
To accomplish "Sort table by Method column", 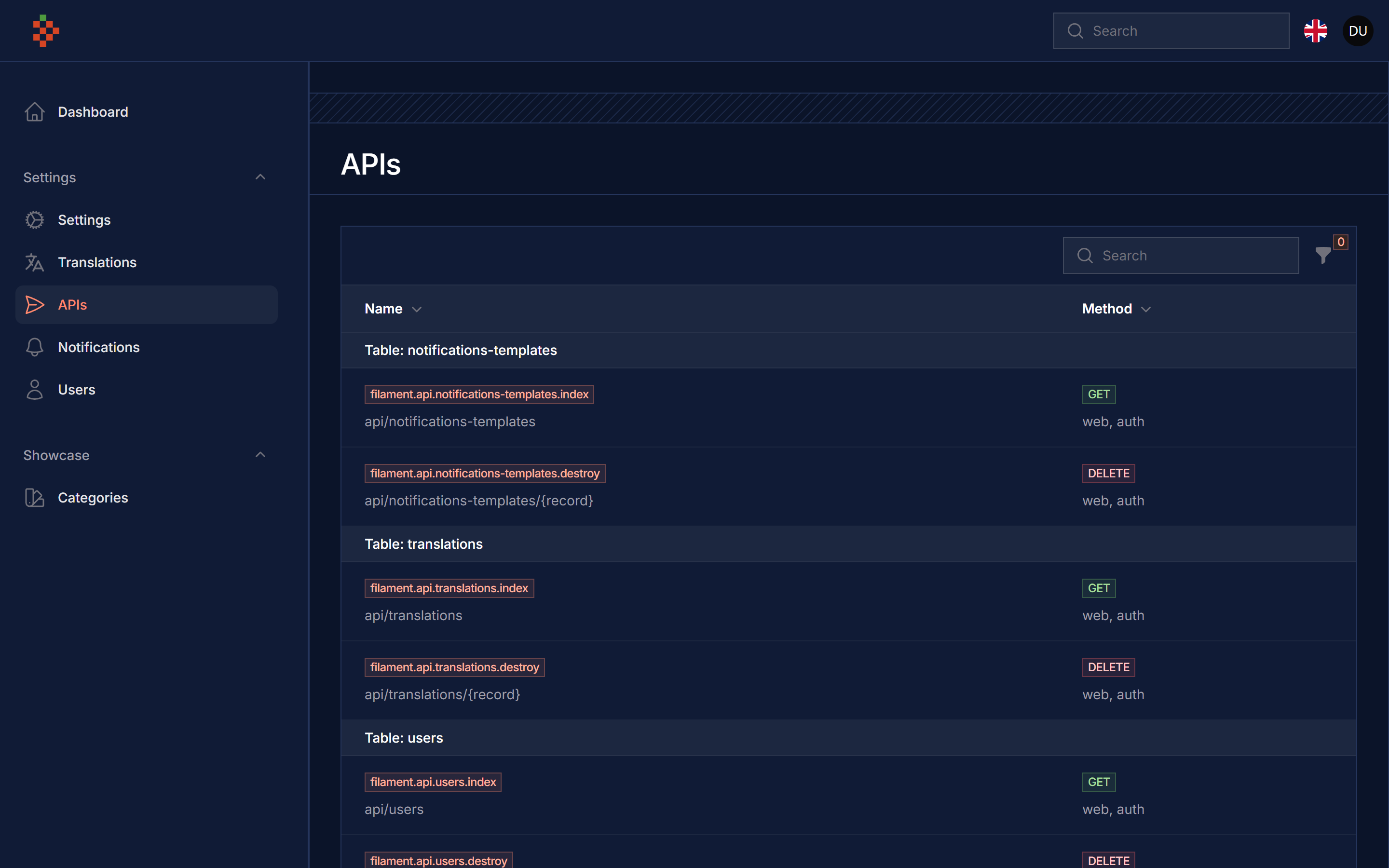I will 1117,309.
